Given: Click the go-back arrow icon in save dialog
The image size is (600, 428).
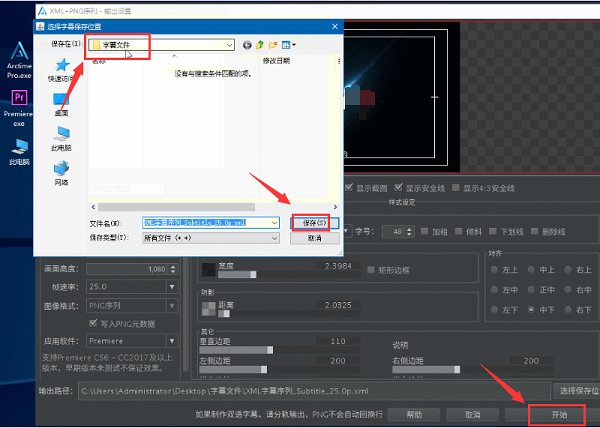Looking at the screenshot, I should (x=246, y=45).
